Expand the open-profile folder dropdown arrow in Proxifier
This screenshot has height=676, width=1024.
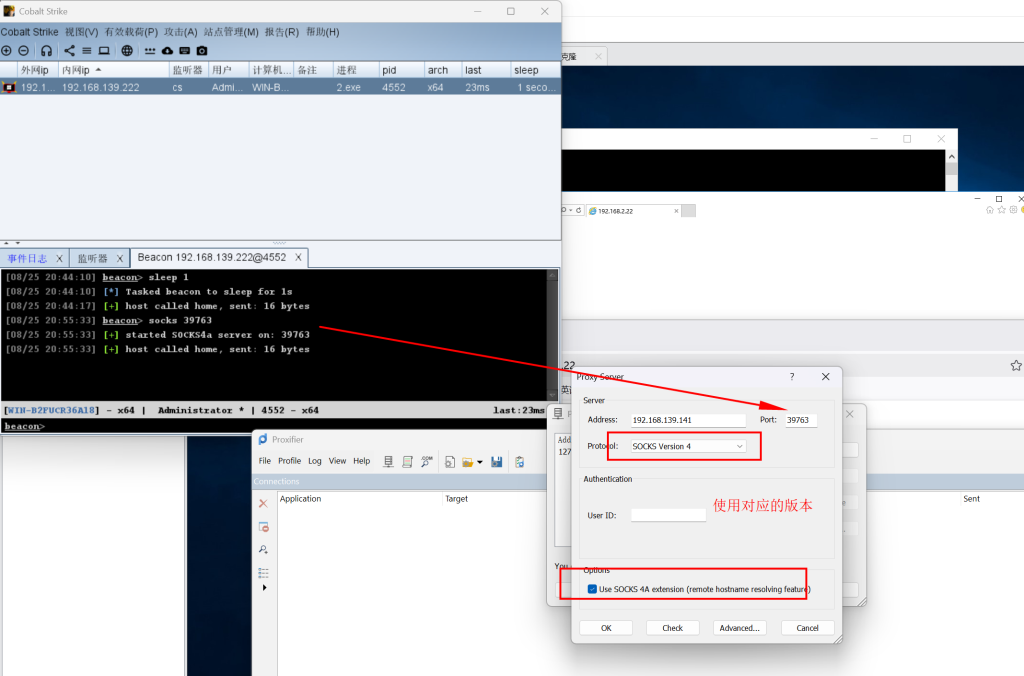coord(480,462)
